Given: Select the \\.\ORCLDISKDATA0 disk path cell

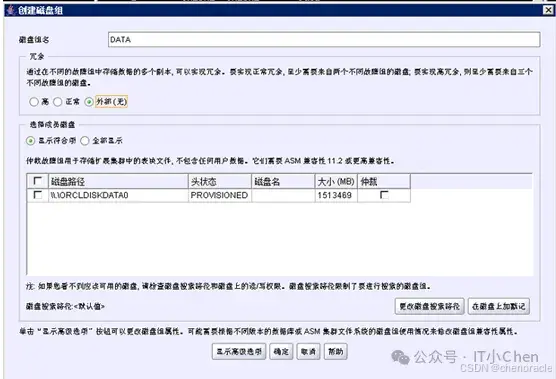Looking at the screenshot, I should (x=118, y=195).
